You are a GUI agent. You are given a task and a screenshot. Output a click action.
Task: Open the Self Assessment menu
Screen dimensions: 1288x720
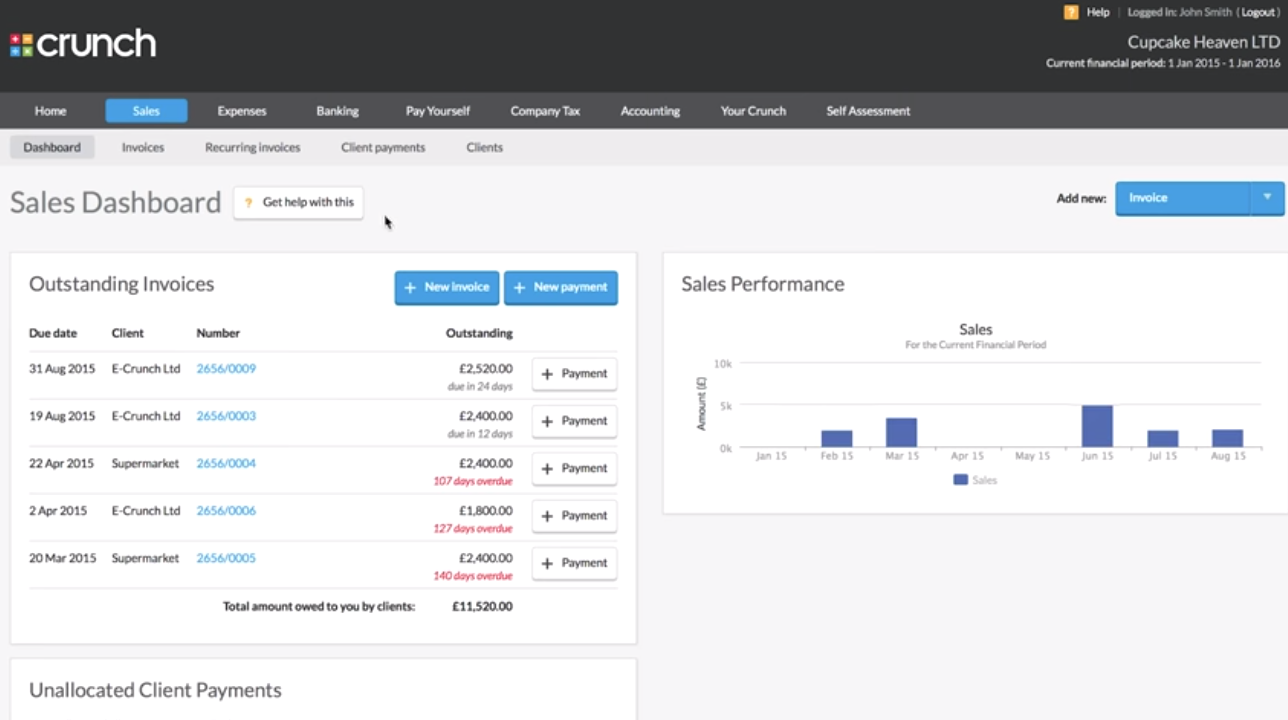[x=868, y=111]
